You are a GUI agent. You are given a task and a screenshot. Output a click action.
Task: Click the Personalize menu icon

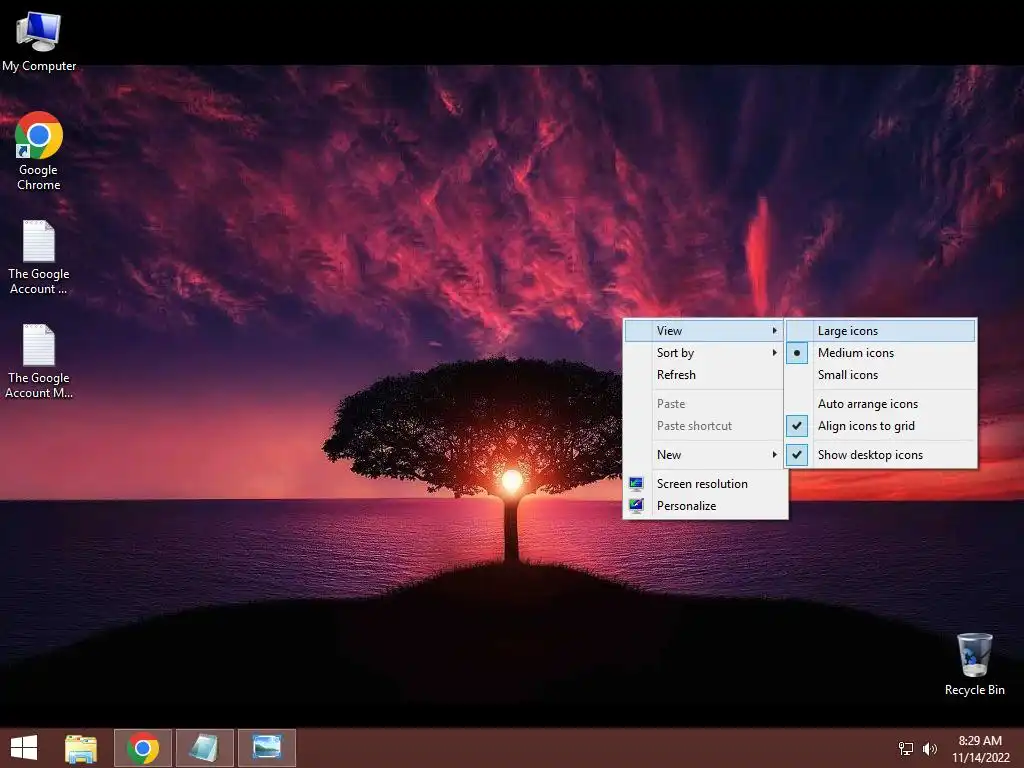coord(636,505)
